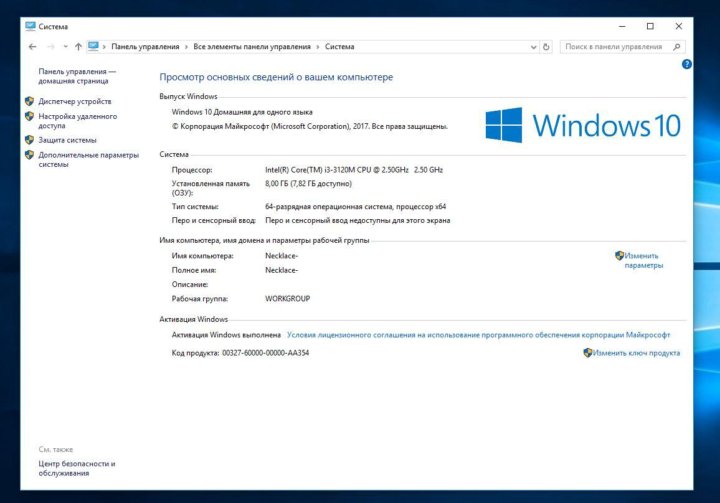The image size is (720, 503).
Task: Select 'Necklace-' beside 'Полное имя'
Action: coord(281,270)
